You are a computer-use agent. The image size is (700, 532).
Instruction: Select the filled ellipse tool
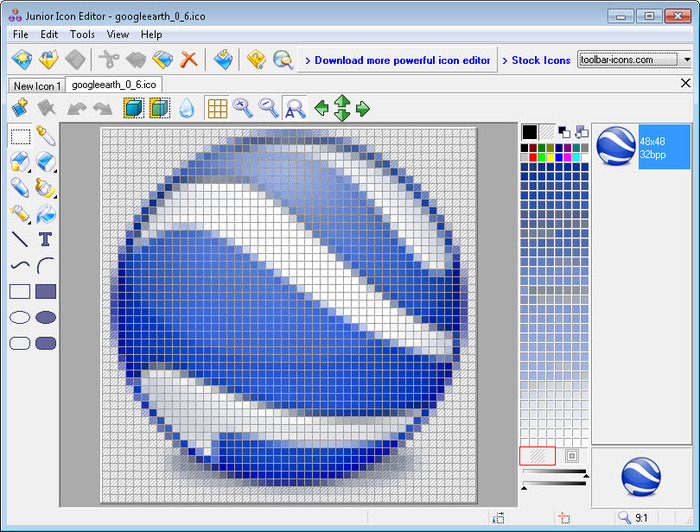(x=46, y=317)
